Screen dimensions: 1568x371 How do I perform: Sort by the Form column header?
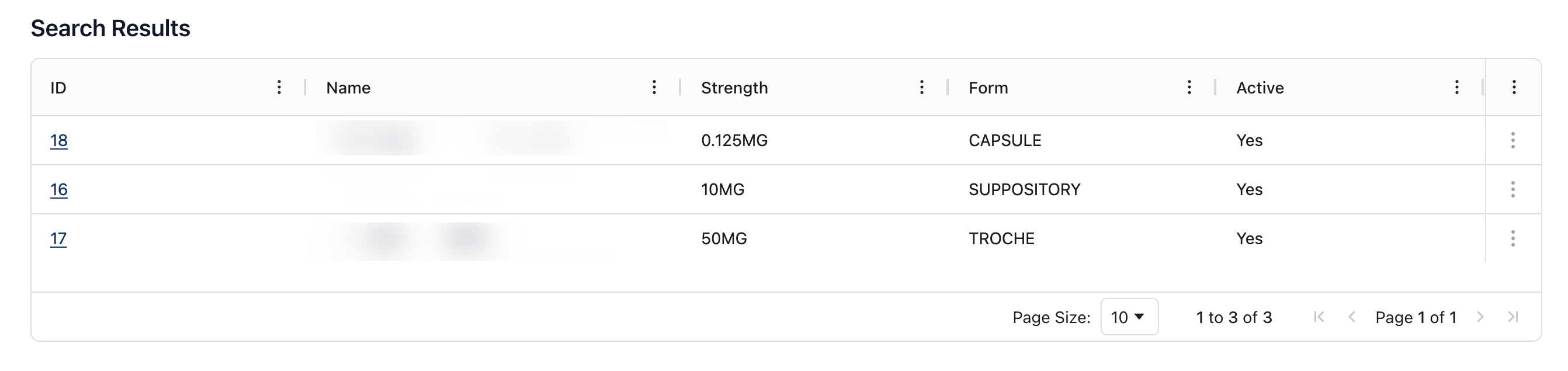(988, 88)
